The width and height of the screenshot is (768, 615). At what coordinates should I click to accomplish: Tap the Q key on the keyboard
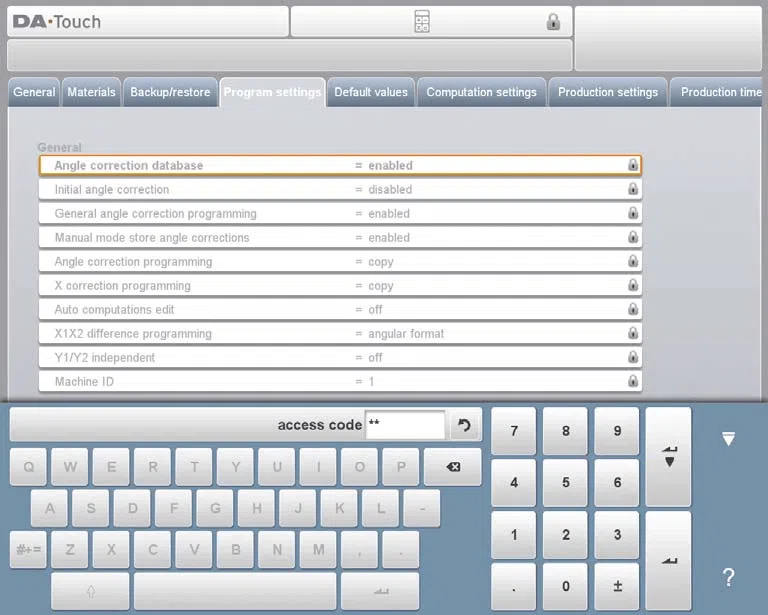(28, 467)
